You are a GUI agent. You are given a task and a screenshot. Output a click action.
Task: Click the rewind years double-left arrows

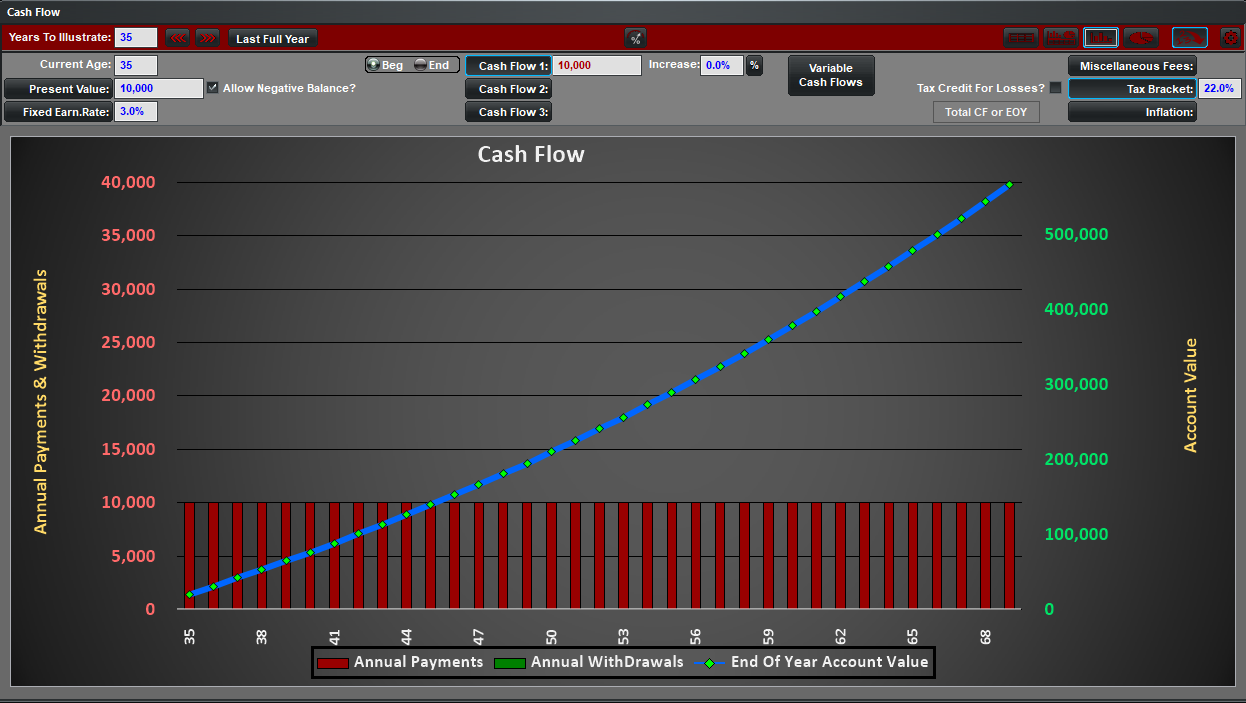tap(177, 38)
